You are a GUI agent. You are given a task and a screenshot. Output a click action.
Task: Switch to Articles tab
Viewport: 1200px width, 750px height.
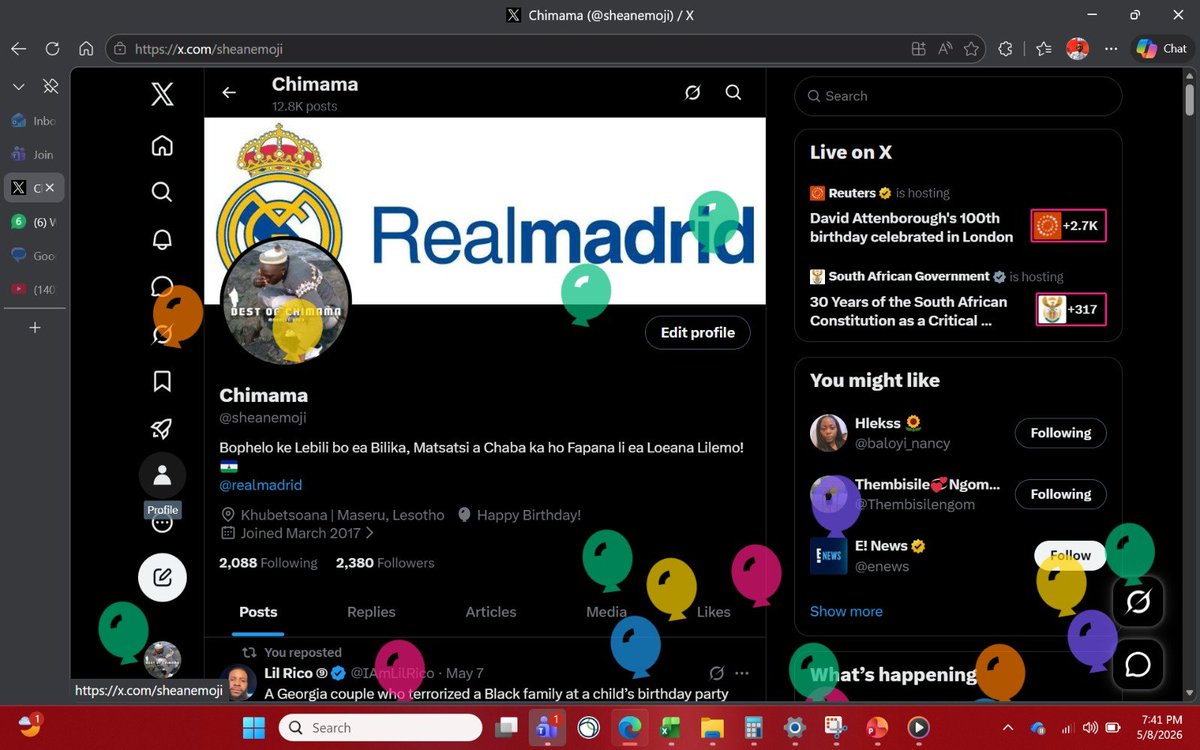tap(491, 612)
